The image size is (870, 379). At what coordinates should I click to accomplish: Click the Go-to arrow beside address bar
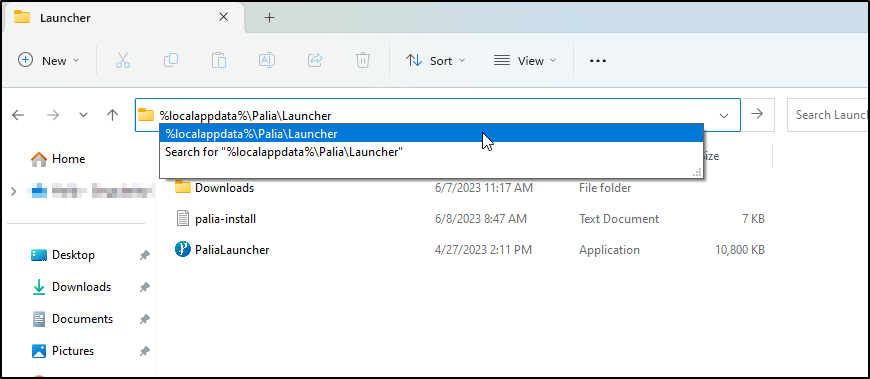coord(757,114)
